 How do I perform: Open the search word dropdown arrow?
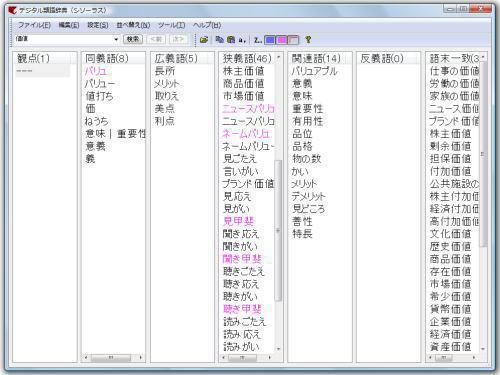coord(116,39)
